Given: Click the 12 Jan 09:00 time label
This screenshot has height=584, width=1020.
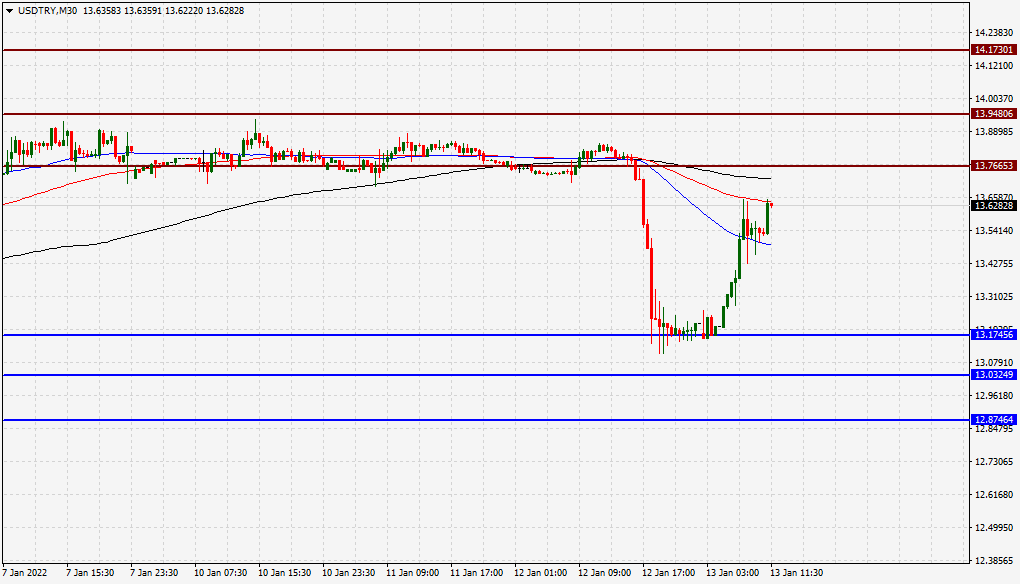Looking at the screenshot, I should 604,573.
